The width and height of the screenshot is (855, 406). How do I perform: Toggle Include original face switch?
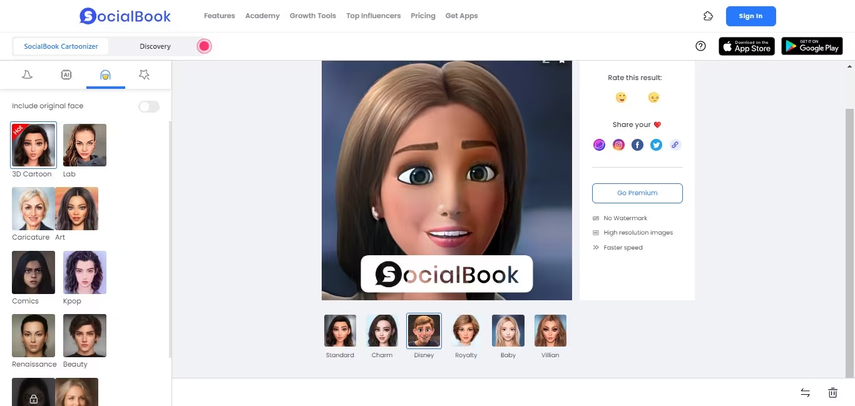tap(149, 106)
